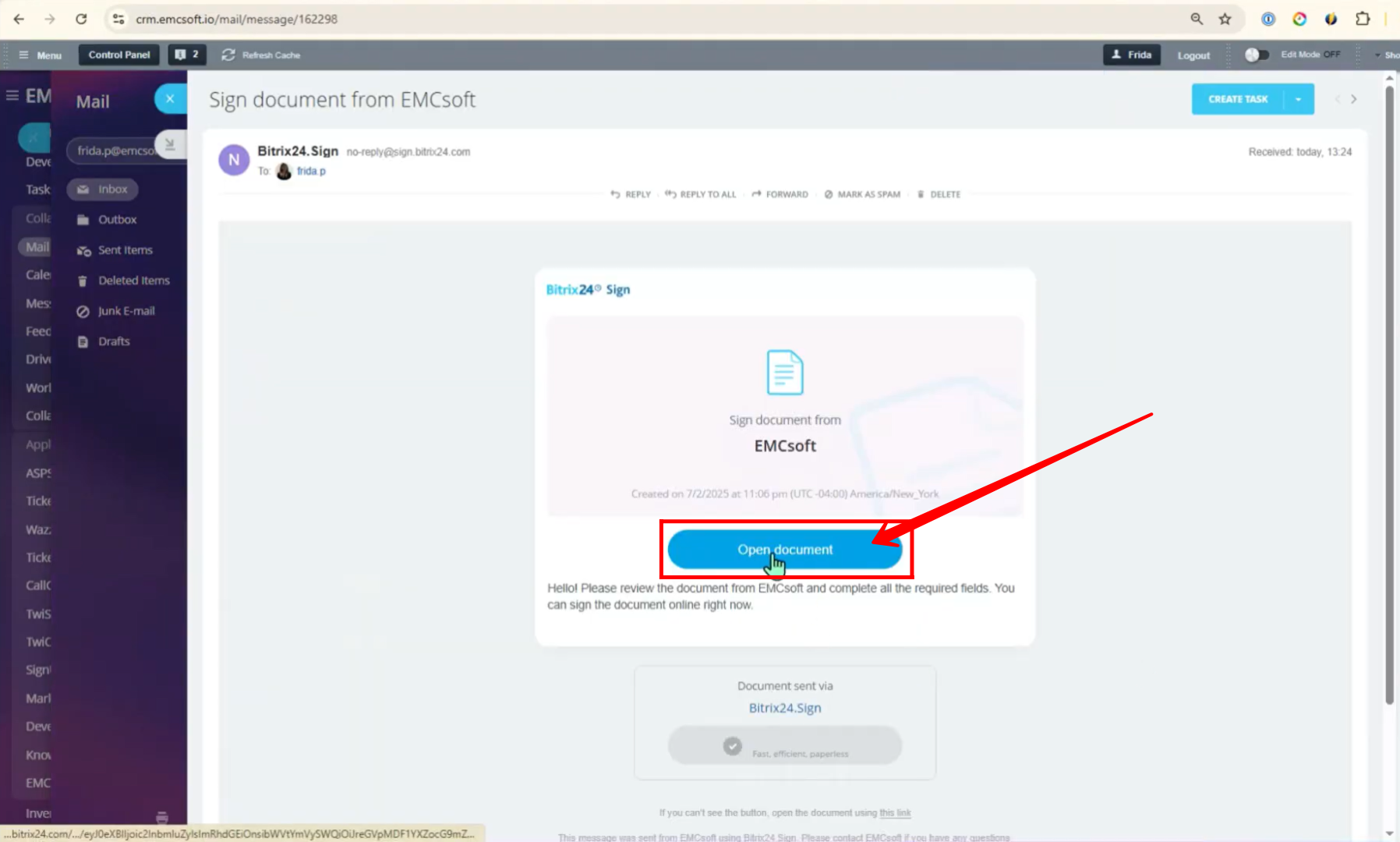1400x842 pixels.
Task: Open Control Panel button
Action: coord(119,55)
